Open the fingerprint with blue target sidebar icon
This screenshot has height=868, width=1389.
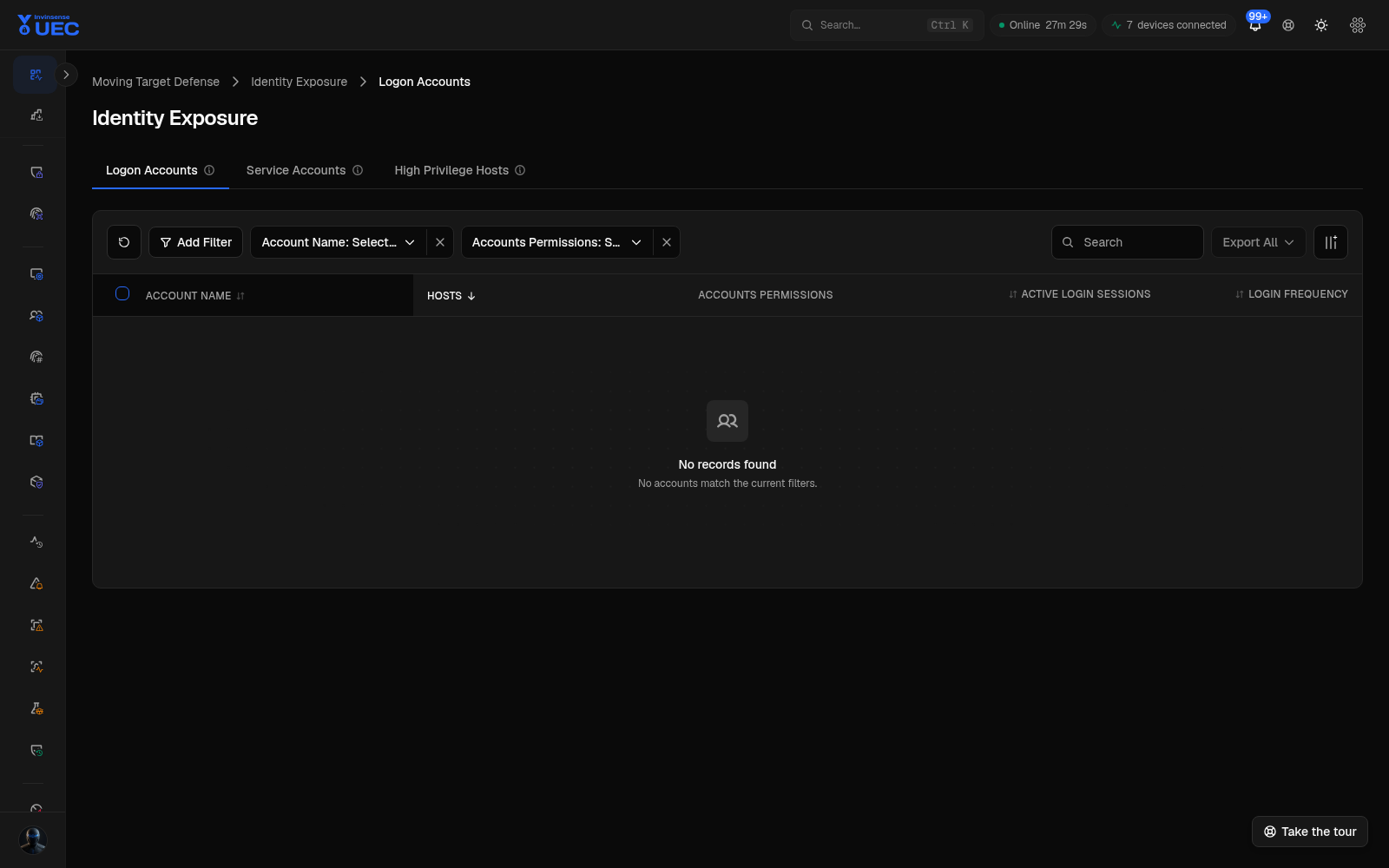(36, 214)
